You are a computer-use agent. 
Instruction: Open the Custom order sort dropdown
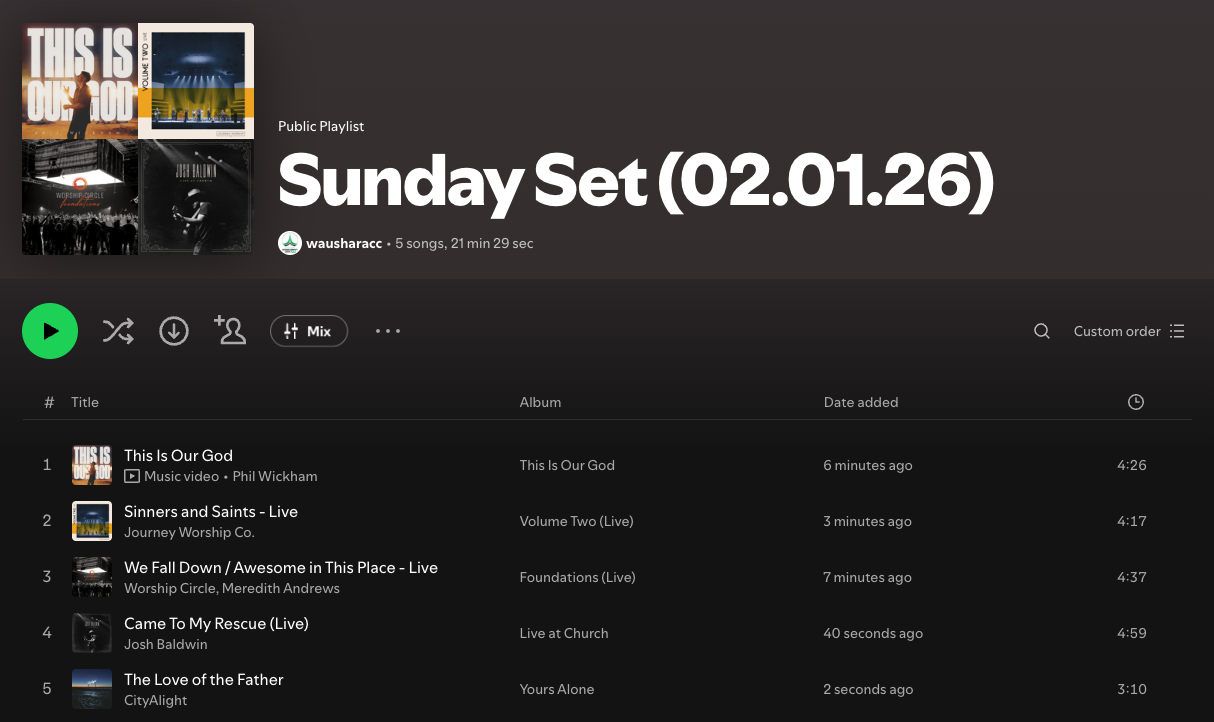(x=1129, y=331)
